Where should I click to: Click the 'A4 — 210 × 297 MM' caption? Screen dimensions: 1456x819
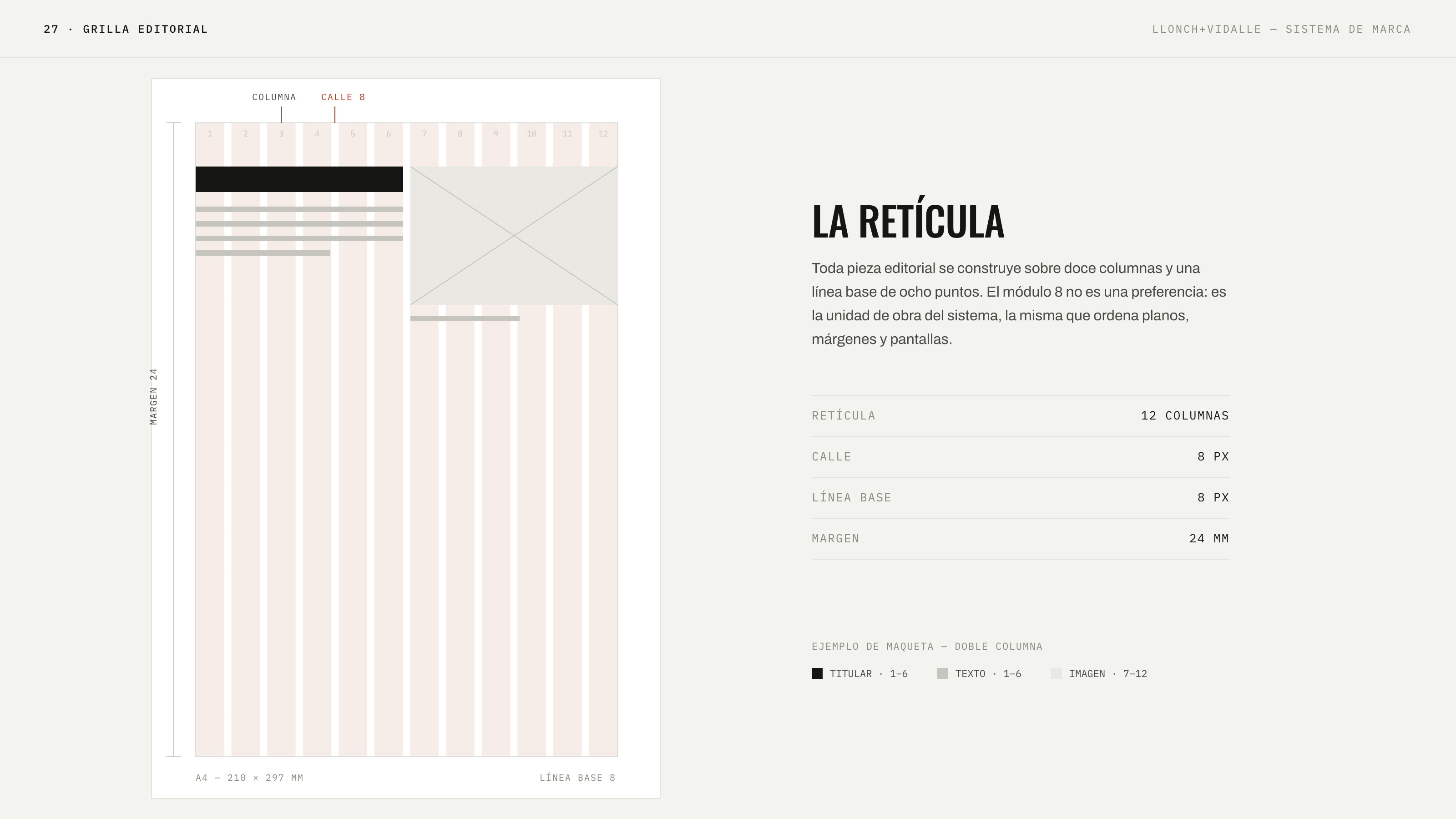(x=249, y=778)
